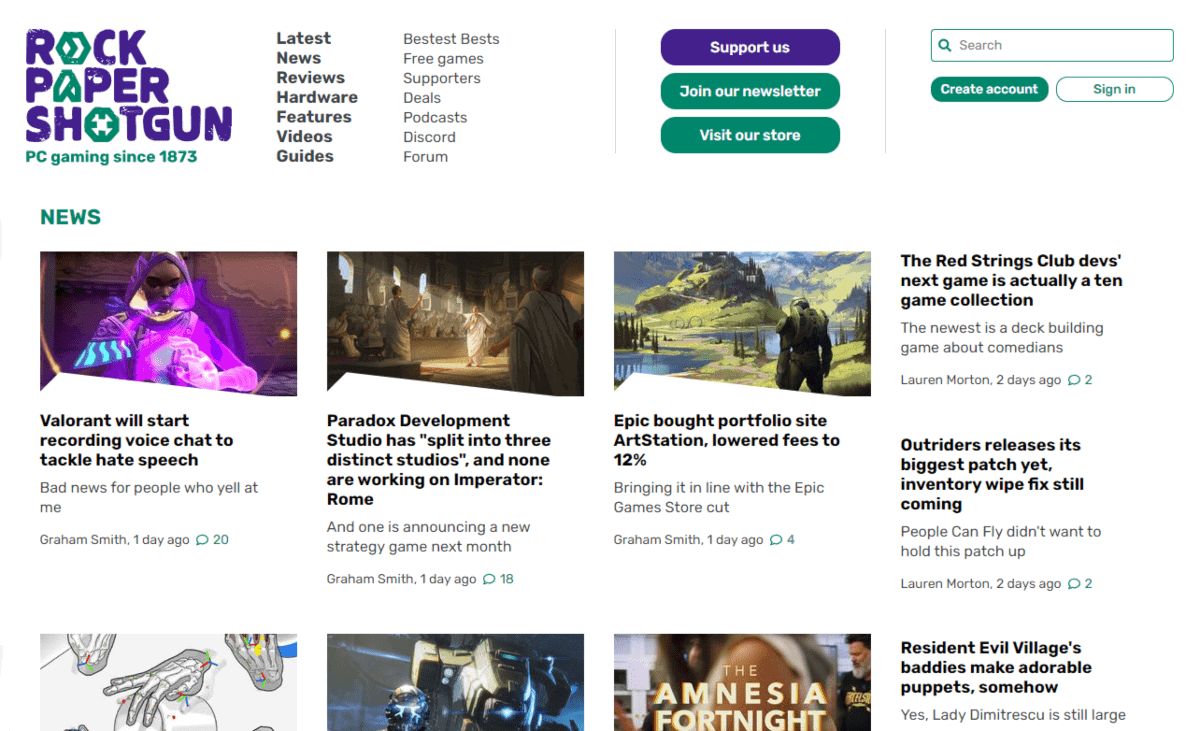The width and height of the screenshot is (1200, 731).
Task: Click Visit our store
Action: click(x=750, y=135)
